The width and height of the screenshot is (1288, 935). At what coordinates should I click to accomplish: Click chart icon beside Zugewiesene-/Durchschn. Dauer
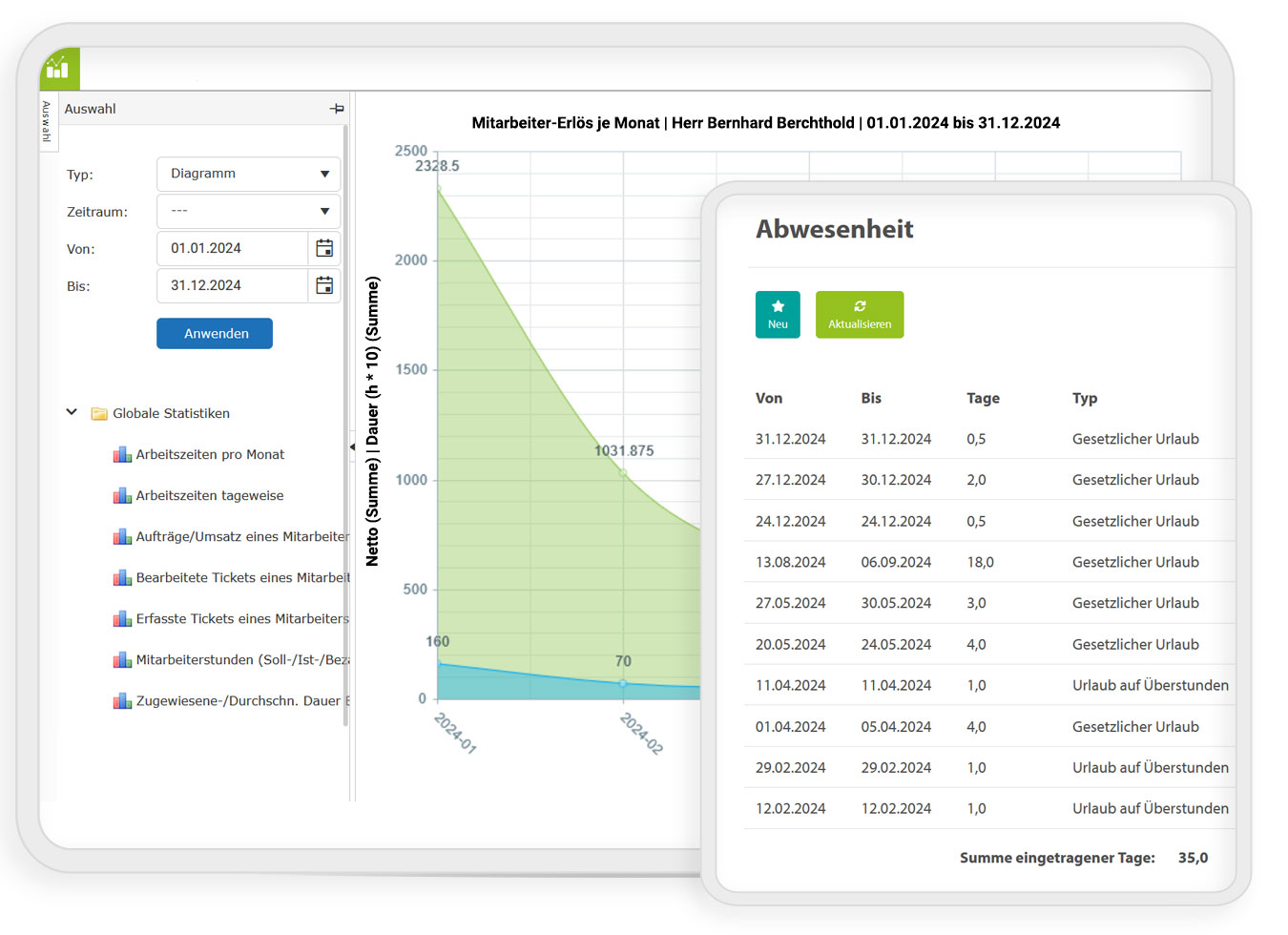point(122,701)
